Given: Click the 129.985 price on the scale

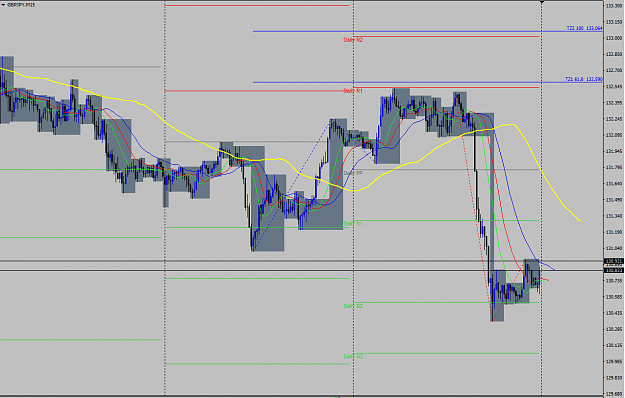Looking at the screenshot, I should pos(614,361).
